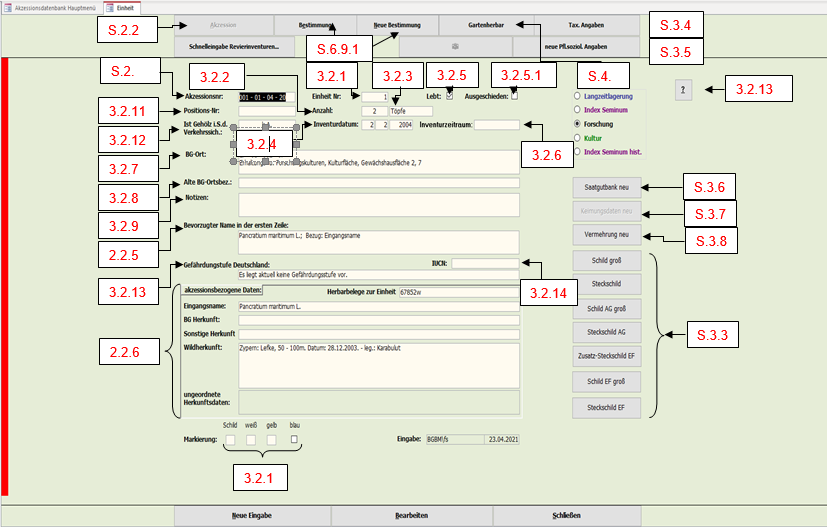The height and width of the screenshot is (528, 827).
Task: Enable the Ausgeschieden checkbox
Action: click(515, 96)
